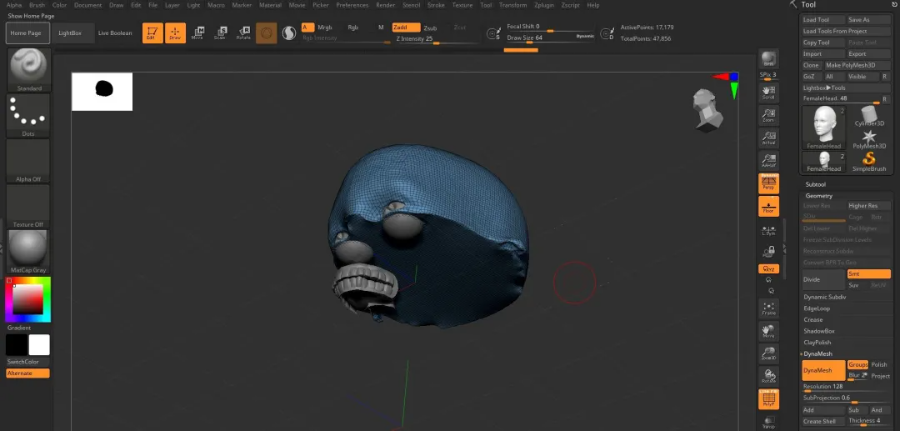
Task: Toggle DynaMesh Groups option
Action: (858, 364)
